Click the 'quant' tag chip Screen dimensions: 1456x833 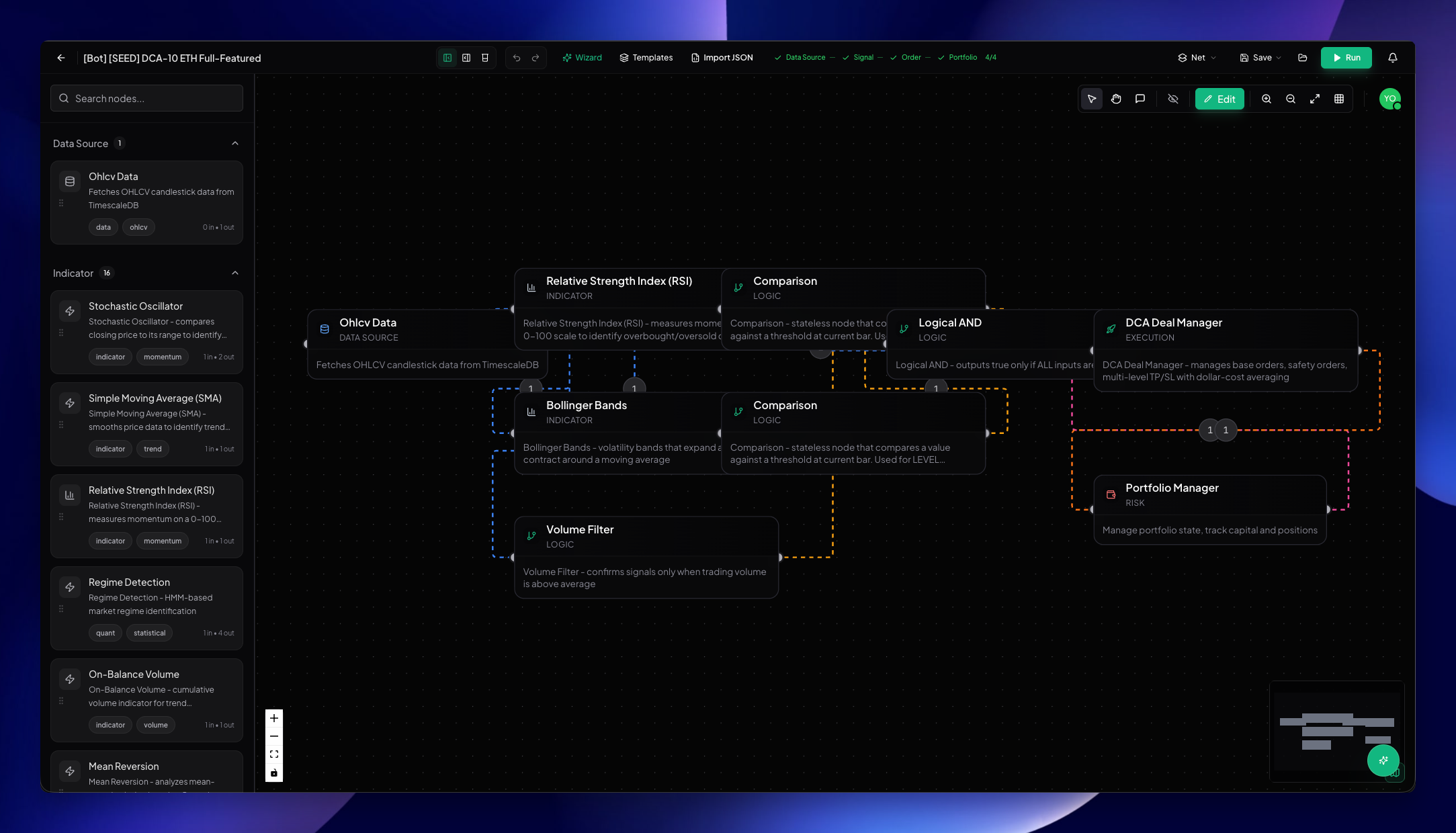click(105, 633)
